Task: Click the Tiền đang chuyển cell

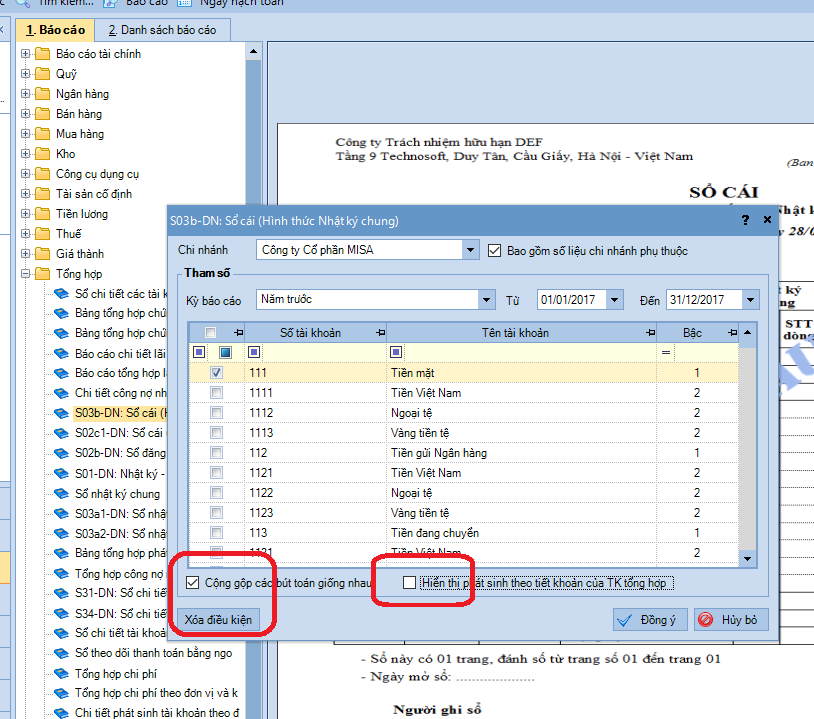Action: coord(521,533)
